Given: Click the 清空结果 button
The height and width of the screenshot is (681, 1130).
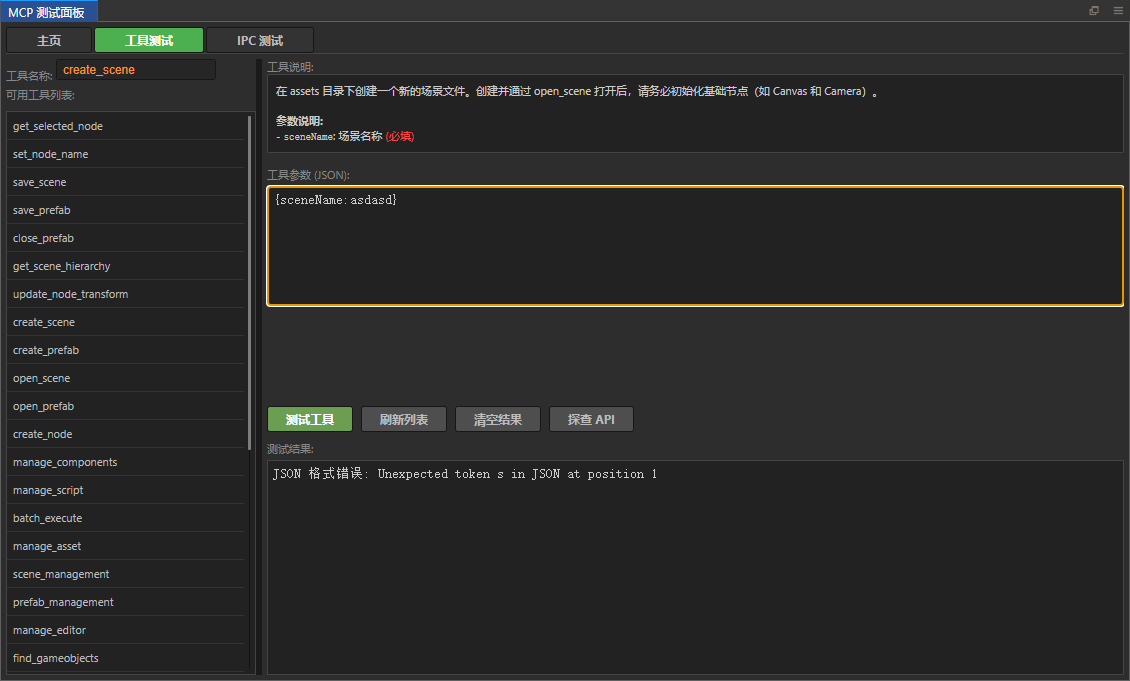Looking at the screenshot, I should 497,419.
